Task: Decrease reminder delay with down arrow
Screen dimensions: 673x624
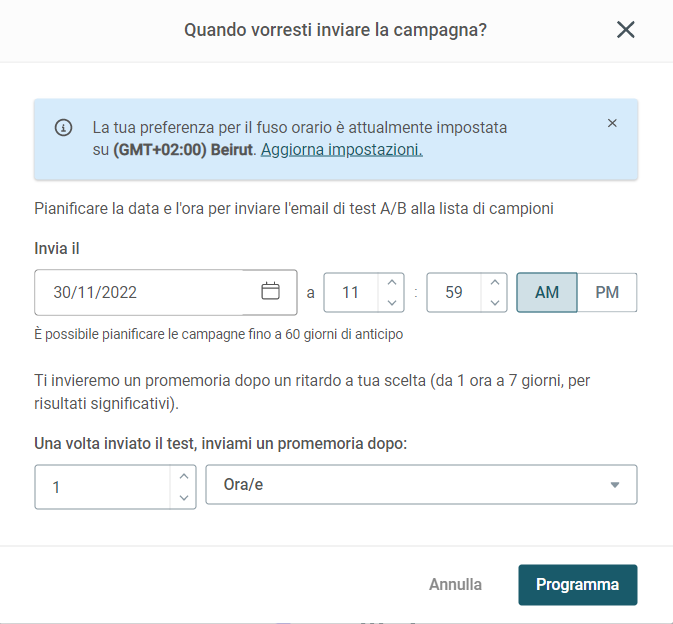Action: (184, 498)
